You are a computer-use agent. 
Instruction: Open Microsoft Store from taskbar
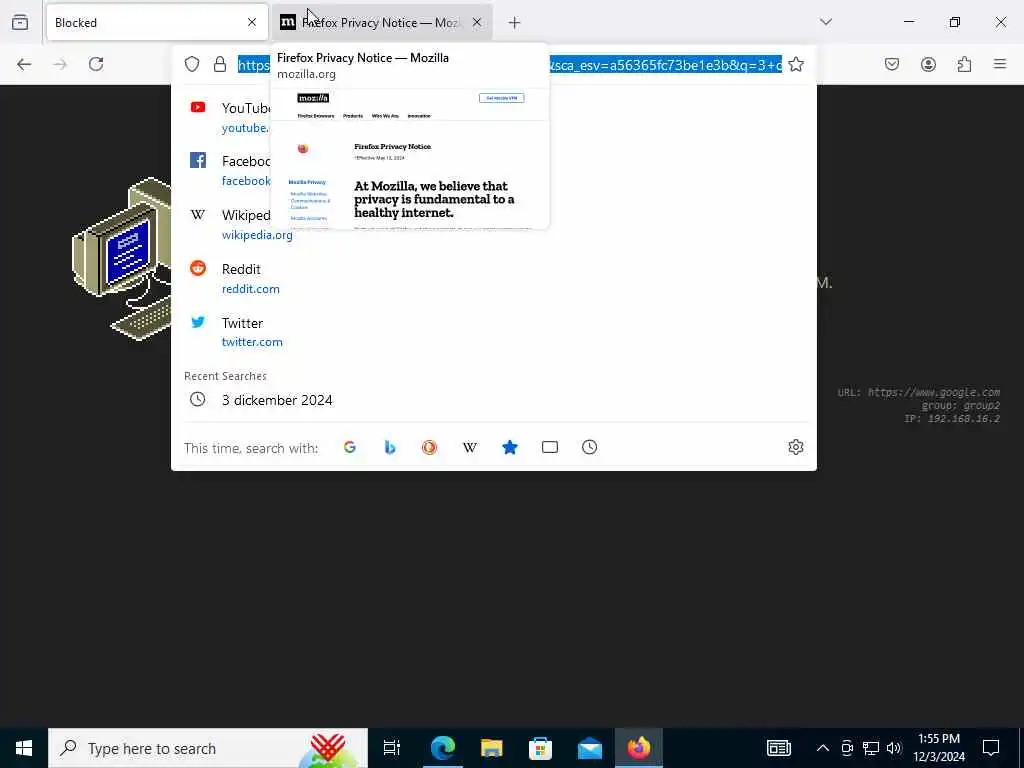[x=540, y=748]
